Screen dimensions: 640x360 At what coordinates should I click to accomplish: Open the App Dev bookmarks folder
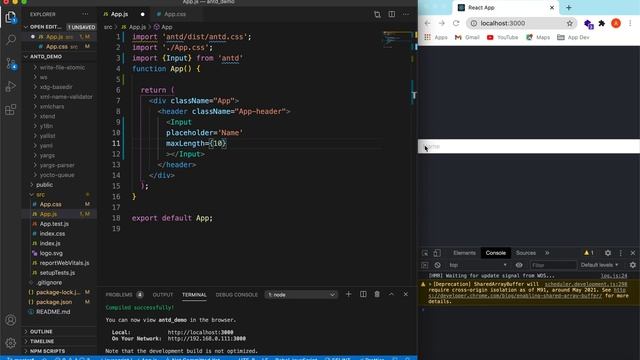573,37
